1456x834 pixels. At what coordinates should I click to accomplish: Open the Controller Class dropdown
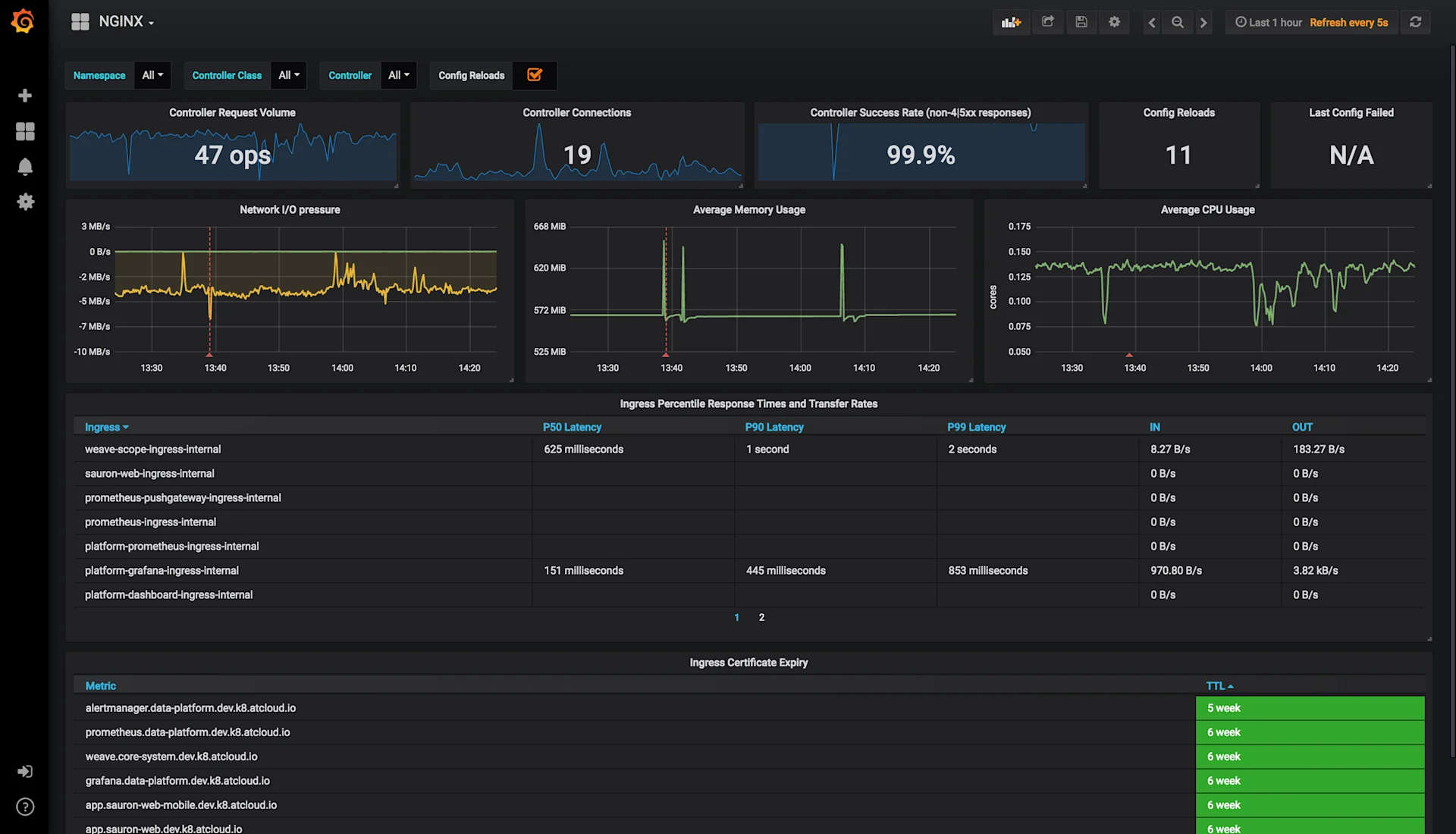point(288,75)
